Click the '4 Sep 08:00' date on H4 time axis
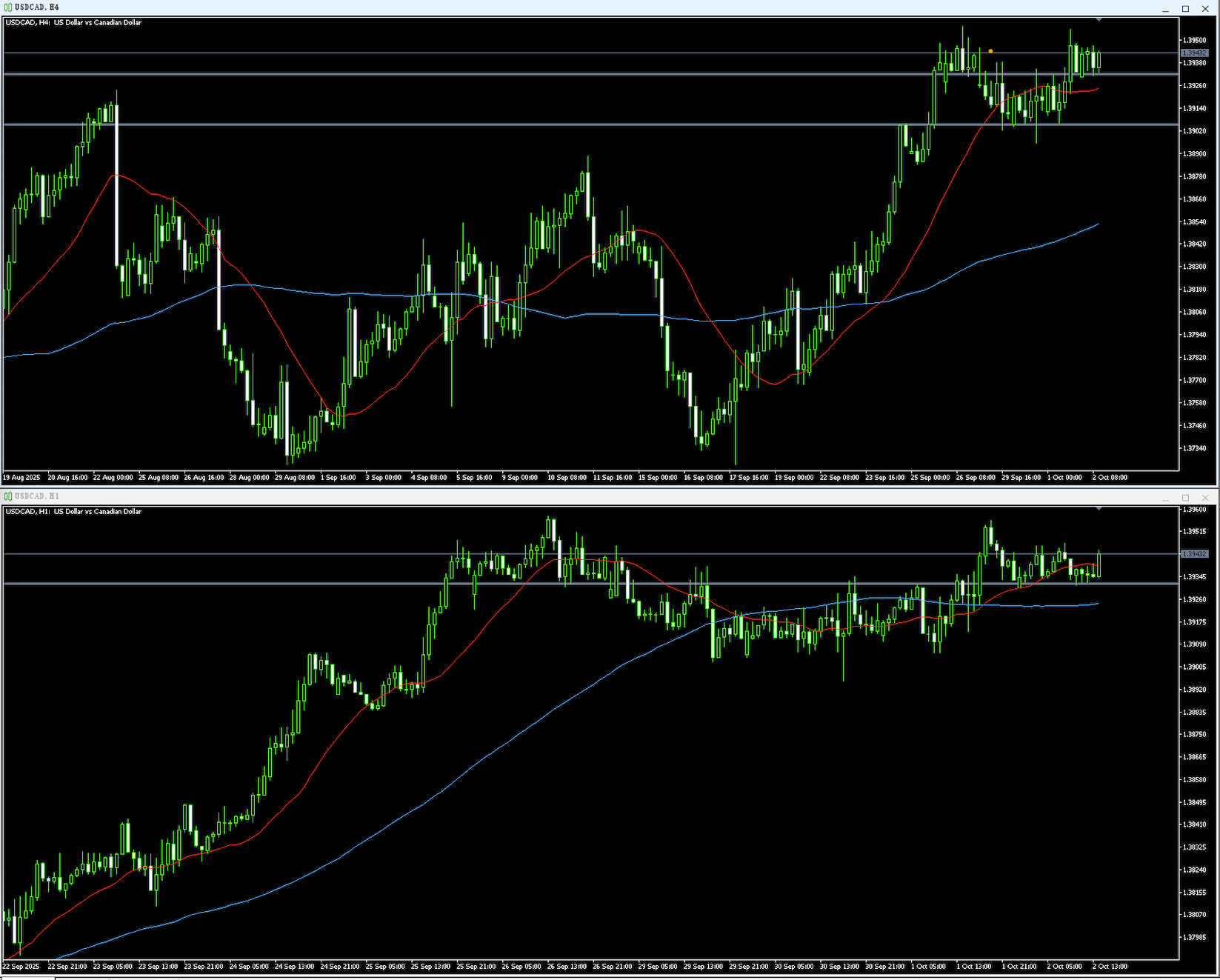The height and width of the screenshot is (980, 1220). 429,478
